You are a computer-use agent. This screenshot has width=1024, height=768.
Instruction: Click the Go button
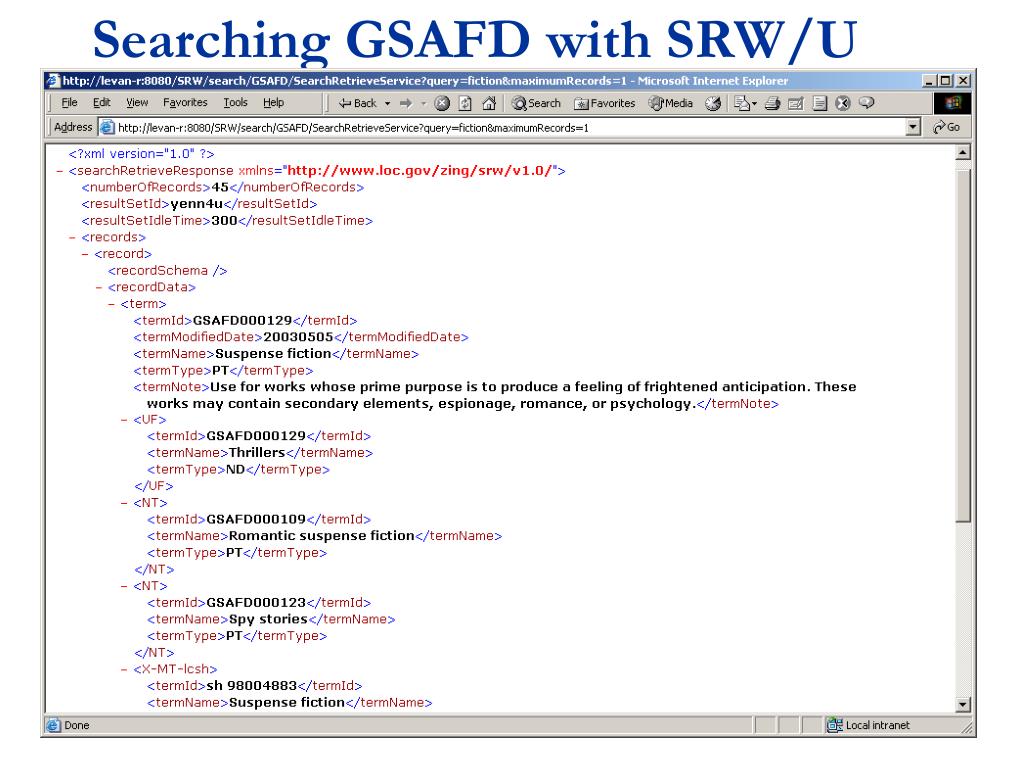click(x=947, y=127)
